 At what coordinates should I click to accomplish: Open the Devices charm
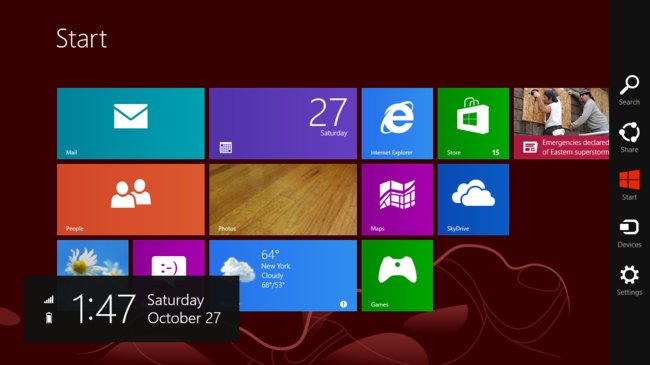tap(629, 233)
